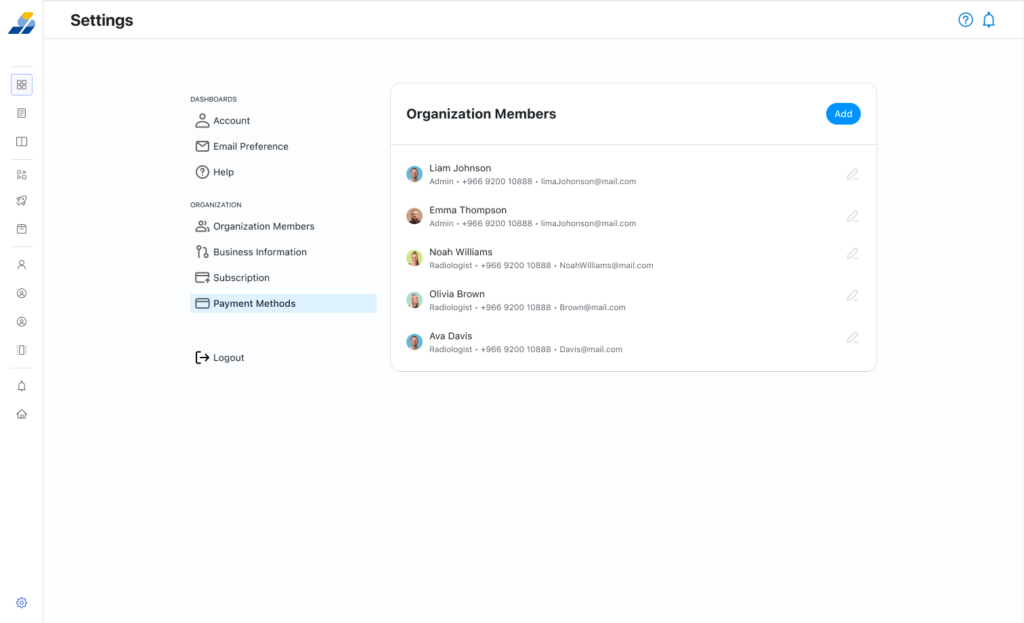
Task: Click Logout in the settings menu
Action: click(228, 358)
